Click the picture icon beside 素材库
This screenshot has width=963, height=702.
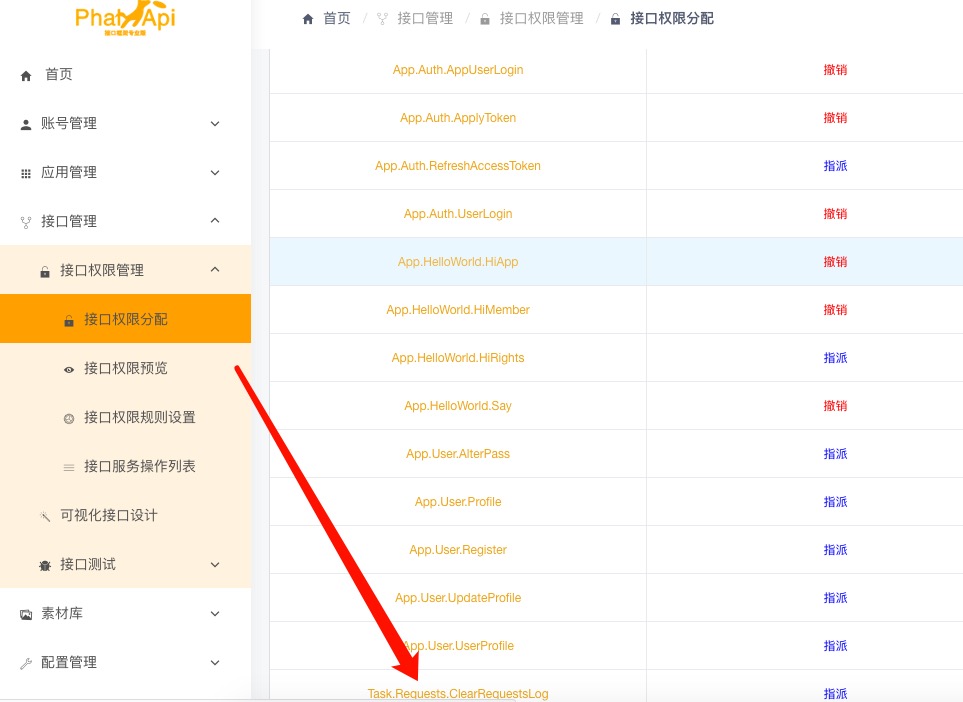[26, 614]
